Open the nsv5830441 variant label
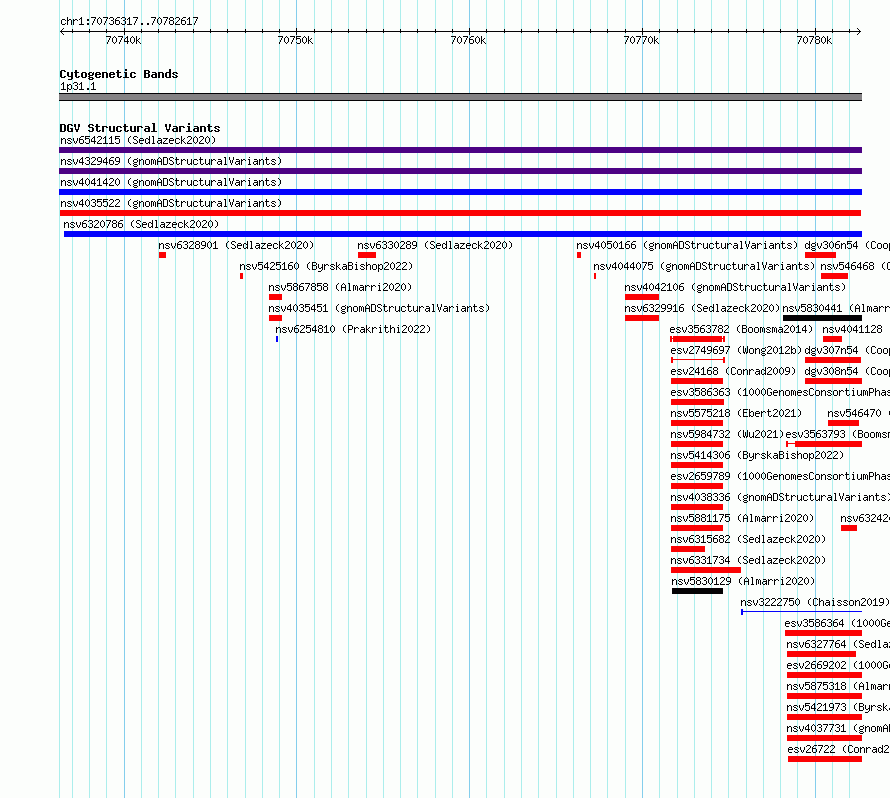890x798 pixels. click(x=836, y=308)
